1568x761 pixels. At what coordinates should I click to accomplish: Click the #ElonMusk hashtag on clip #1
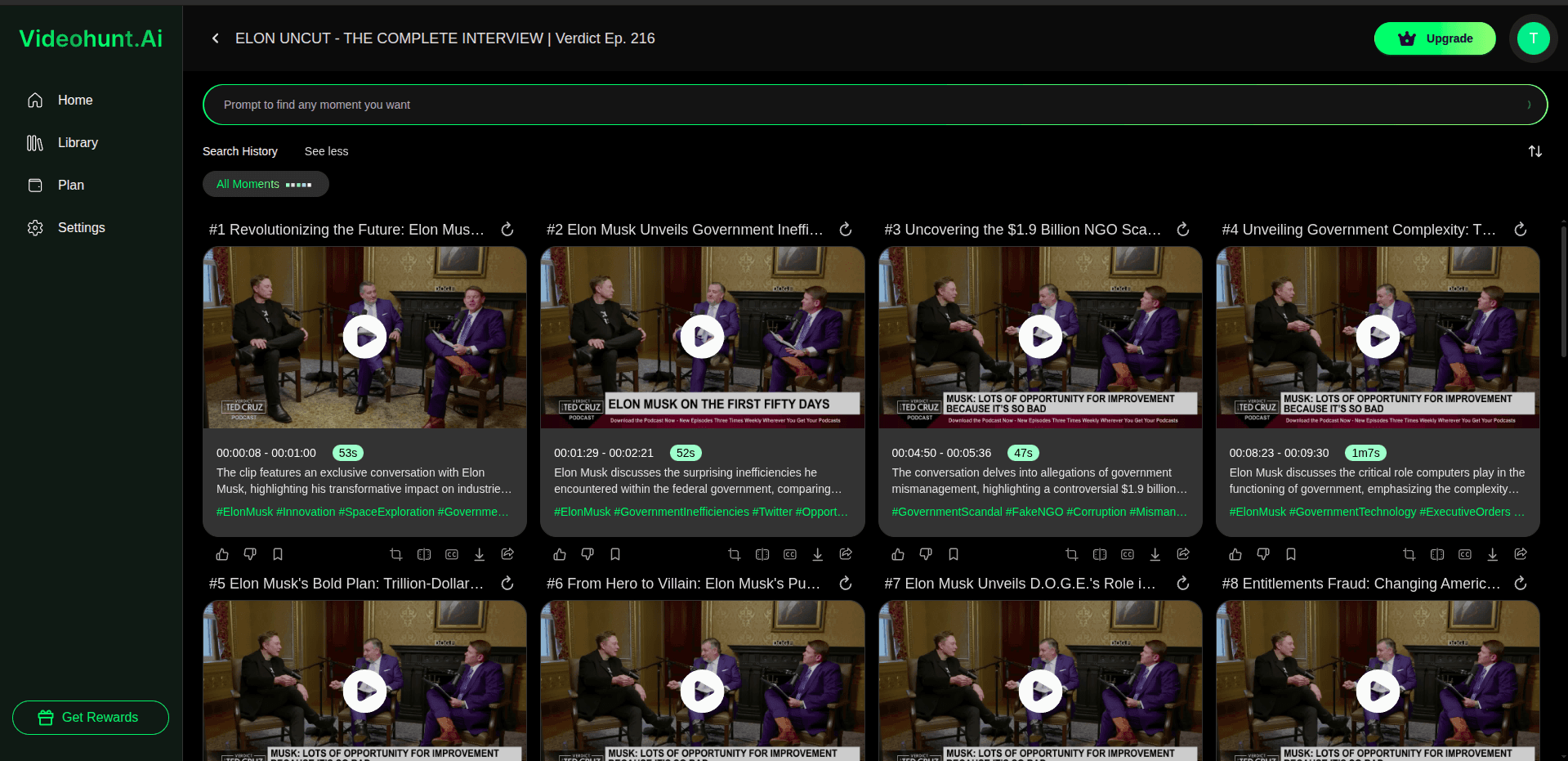[x=244, y=512]
